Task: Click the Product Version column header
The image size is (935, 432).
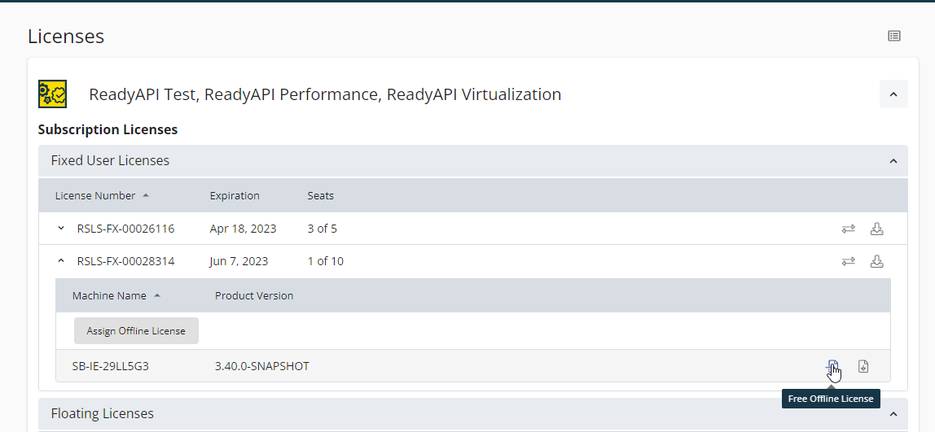Action: point(254,296)
